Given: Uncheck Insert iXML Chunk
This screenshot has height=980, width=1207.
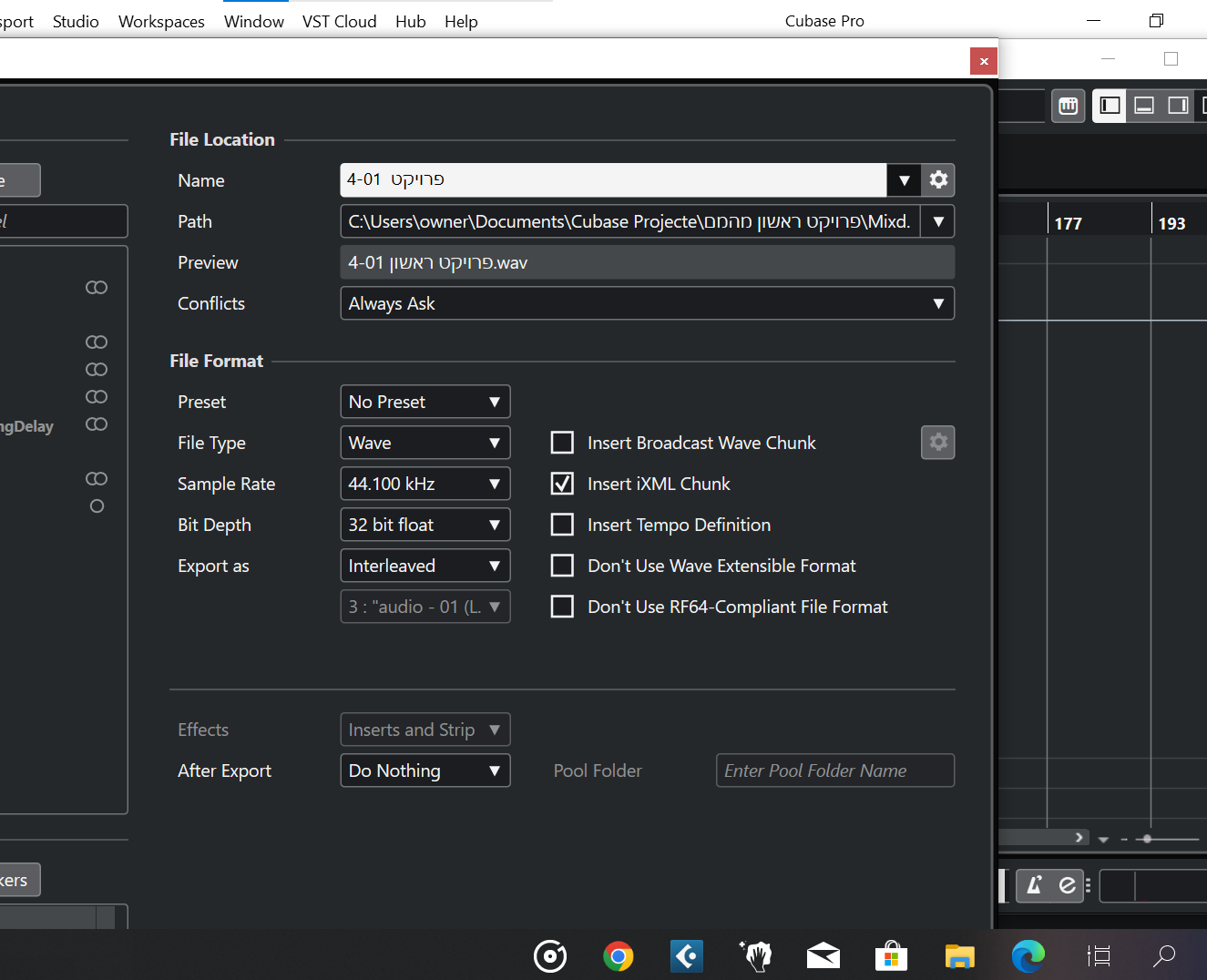Looking at the screenshot, I should click(x=563, y=484).
